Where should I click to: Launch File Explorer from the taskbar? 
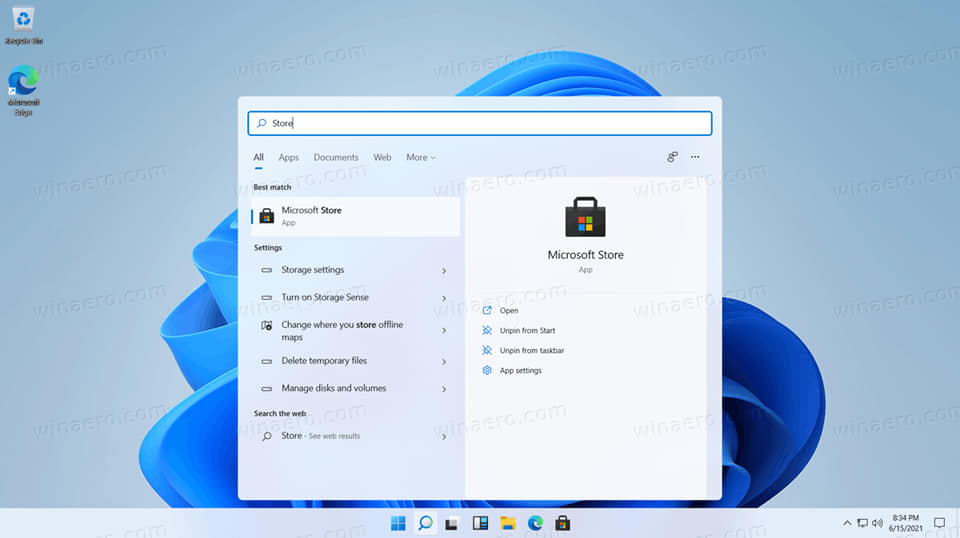click(508, 523)
